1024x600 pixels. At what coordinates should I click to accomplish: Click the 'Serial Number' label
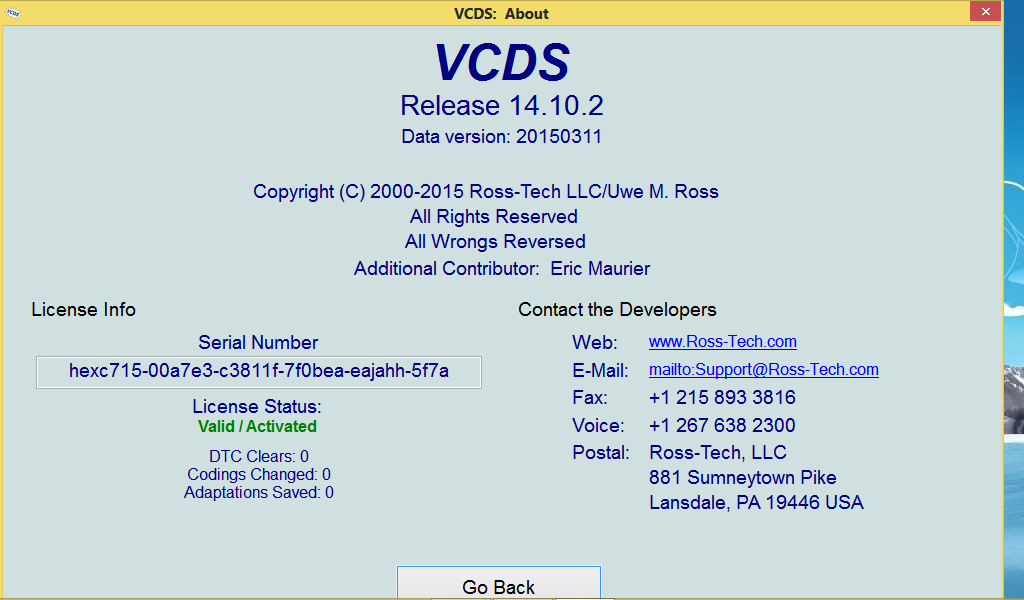(258, 343)
